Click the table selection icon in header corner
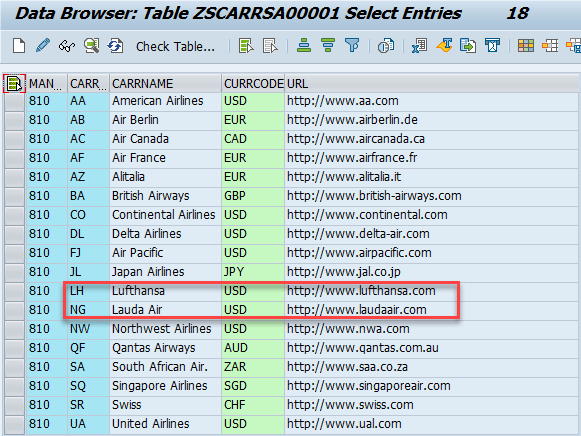 tap(14, 83)
